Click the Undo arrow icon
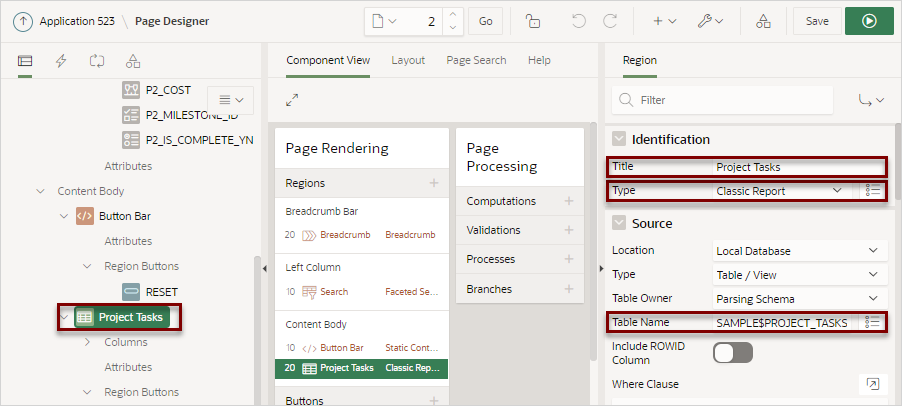 point(579,21)
